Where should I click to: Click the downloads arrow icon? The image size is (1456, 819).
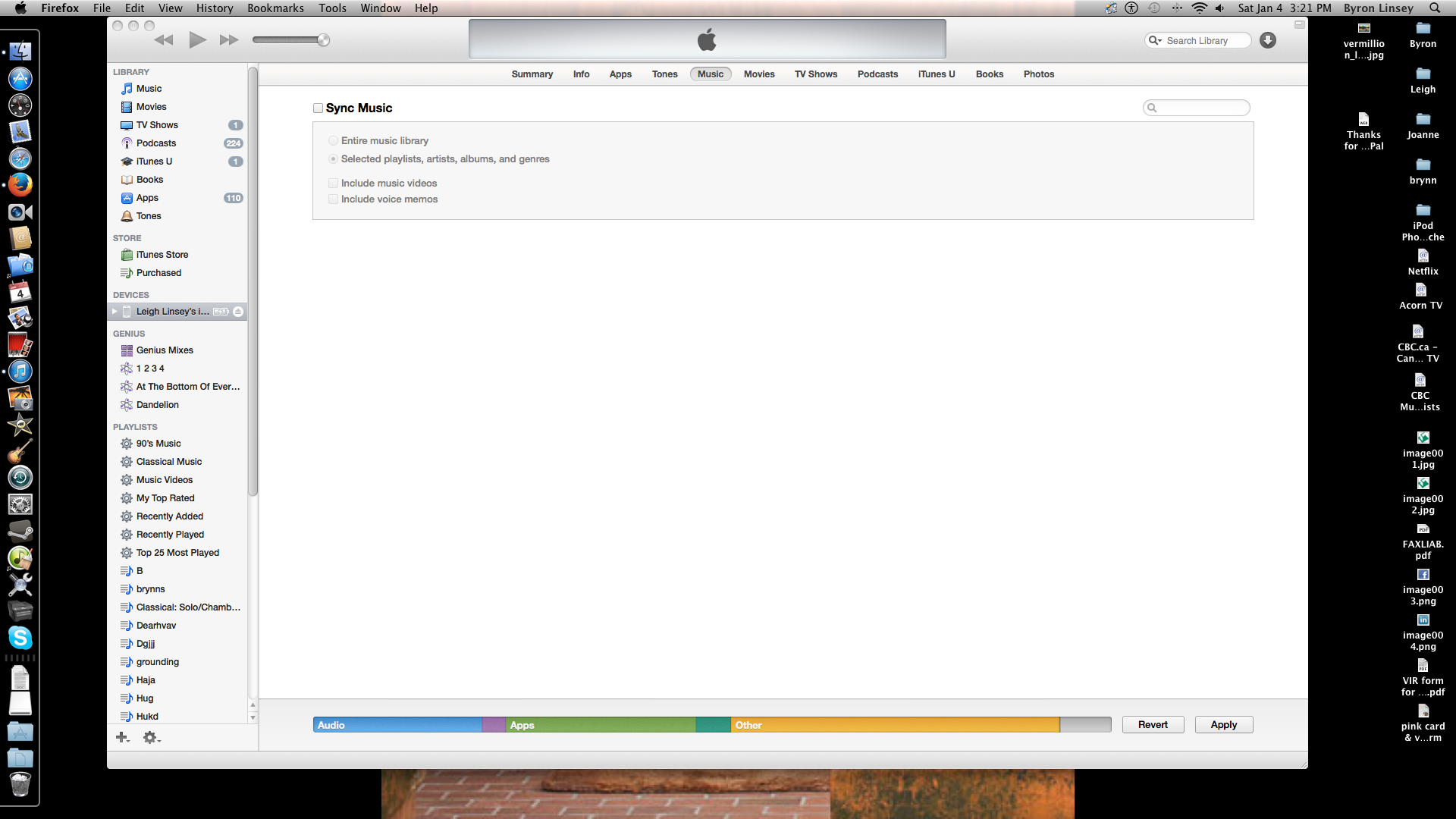pos(1268,40)
